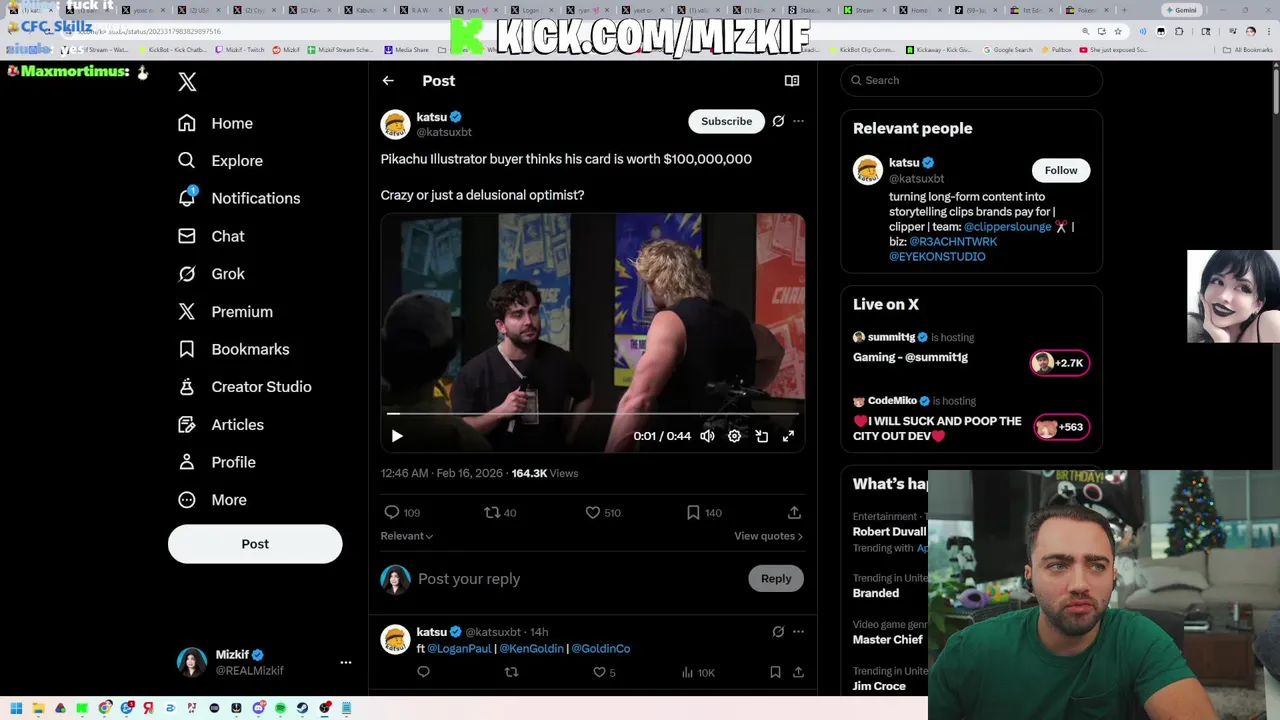Open Premium page
Image resolution: width=1280 pixels, height=720 pixels.
(x=225, y=312)
